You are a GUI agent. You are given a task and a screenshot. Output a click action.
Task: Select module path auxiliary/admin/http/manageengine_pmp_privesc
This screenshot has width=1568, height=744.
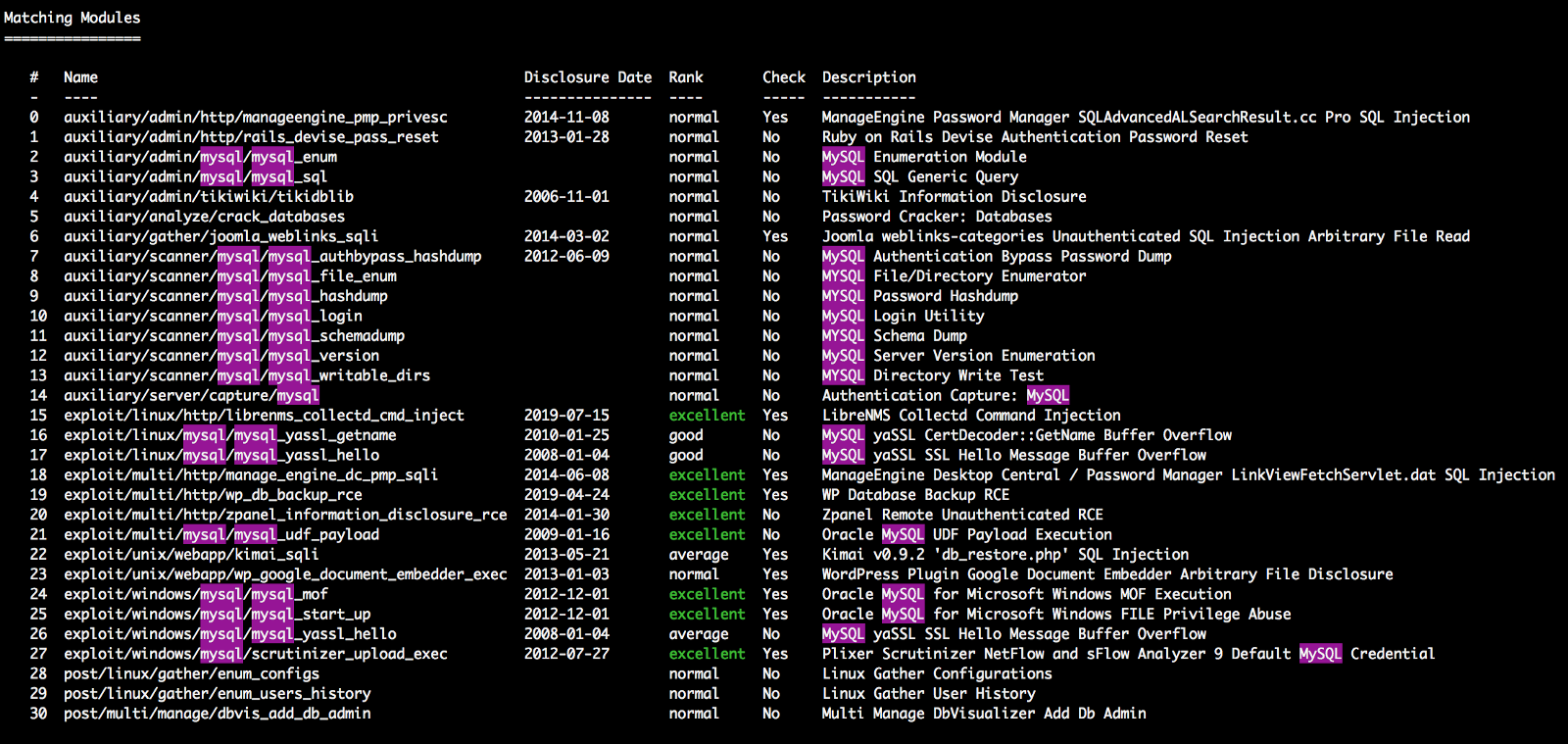coord(256,118)
